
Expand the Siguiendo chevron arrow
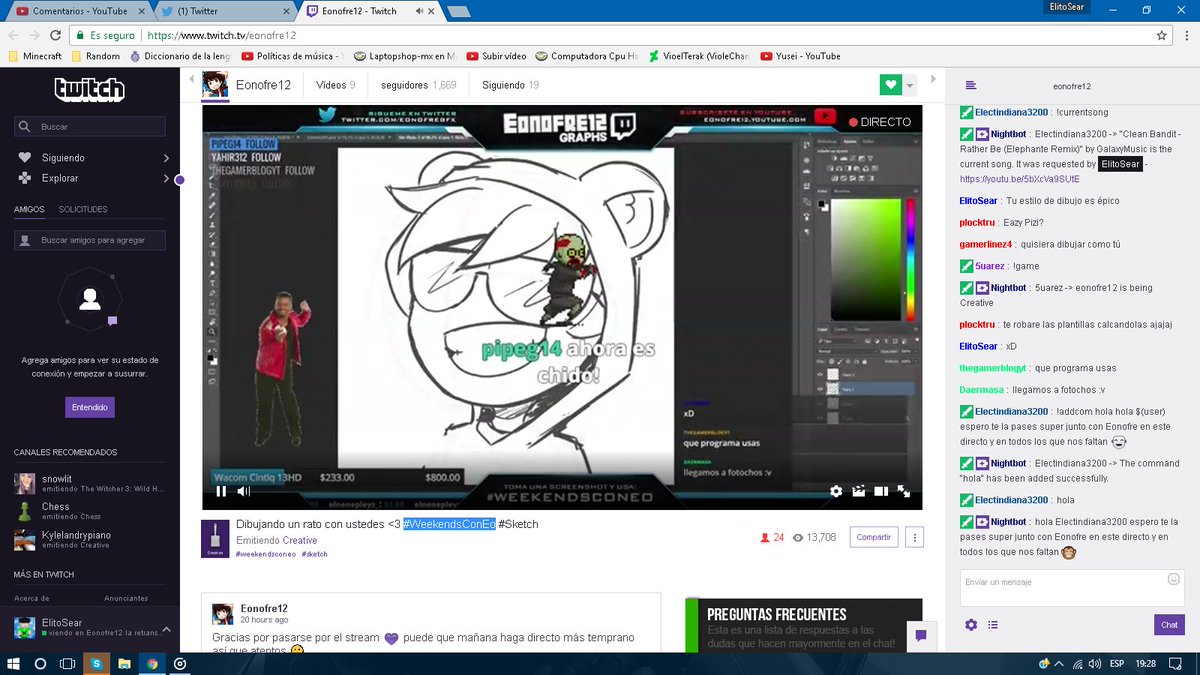166,158
